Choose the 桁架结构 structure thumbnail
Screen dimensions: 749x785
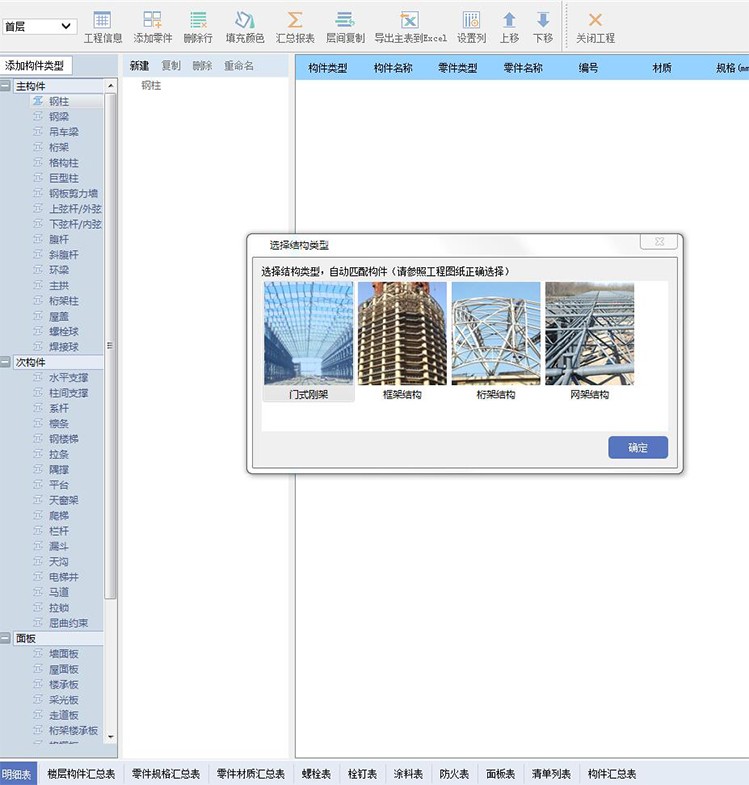(x=496, y=341)
